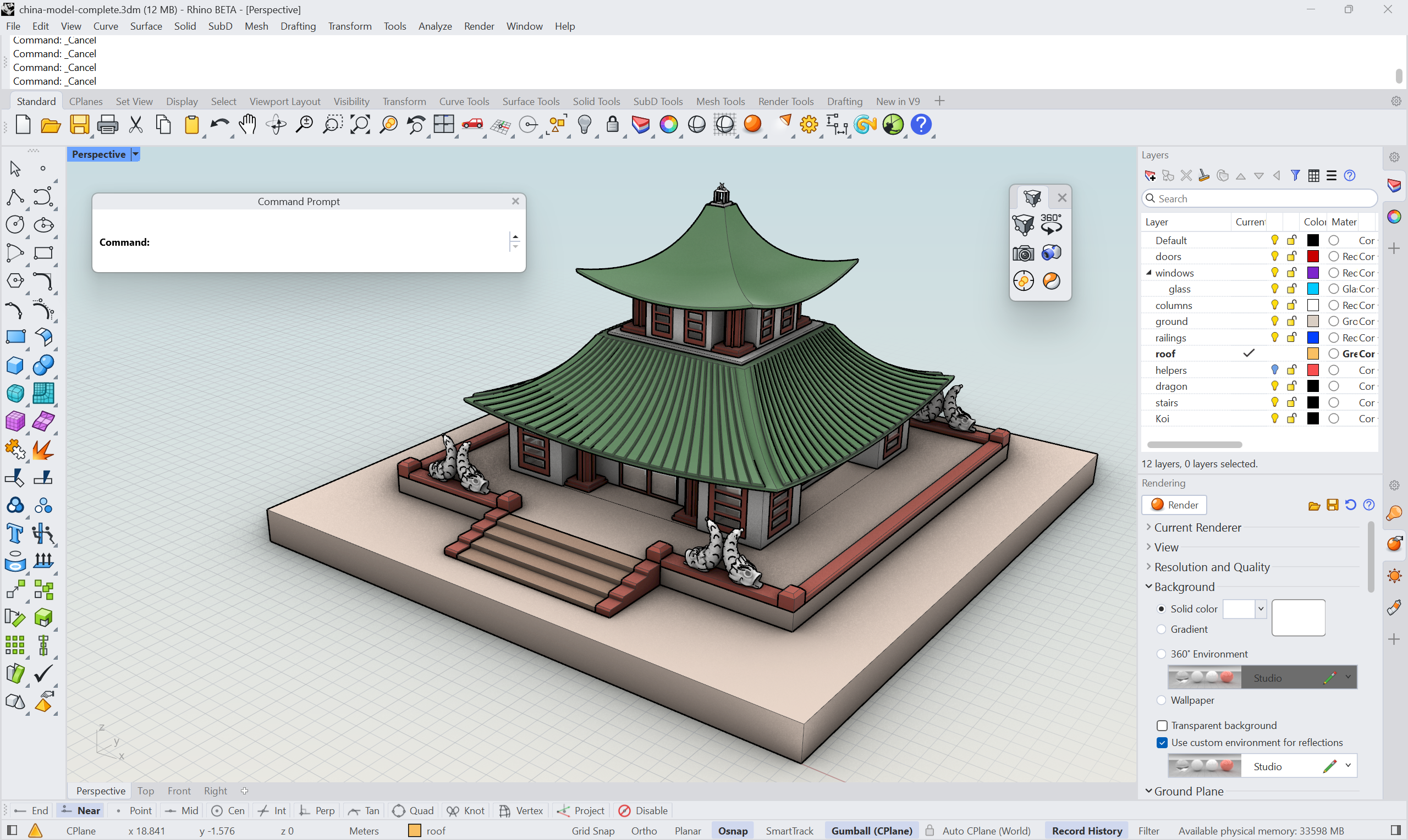Click the orange Render sphere toolbar icon

point(753,124)
